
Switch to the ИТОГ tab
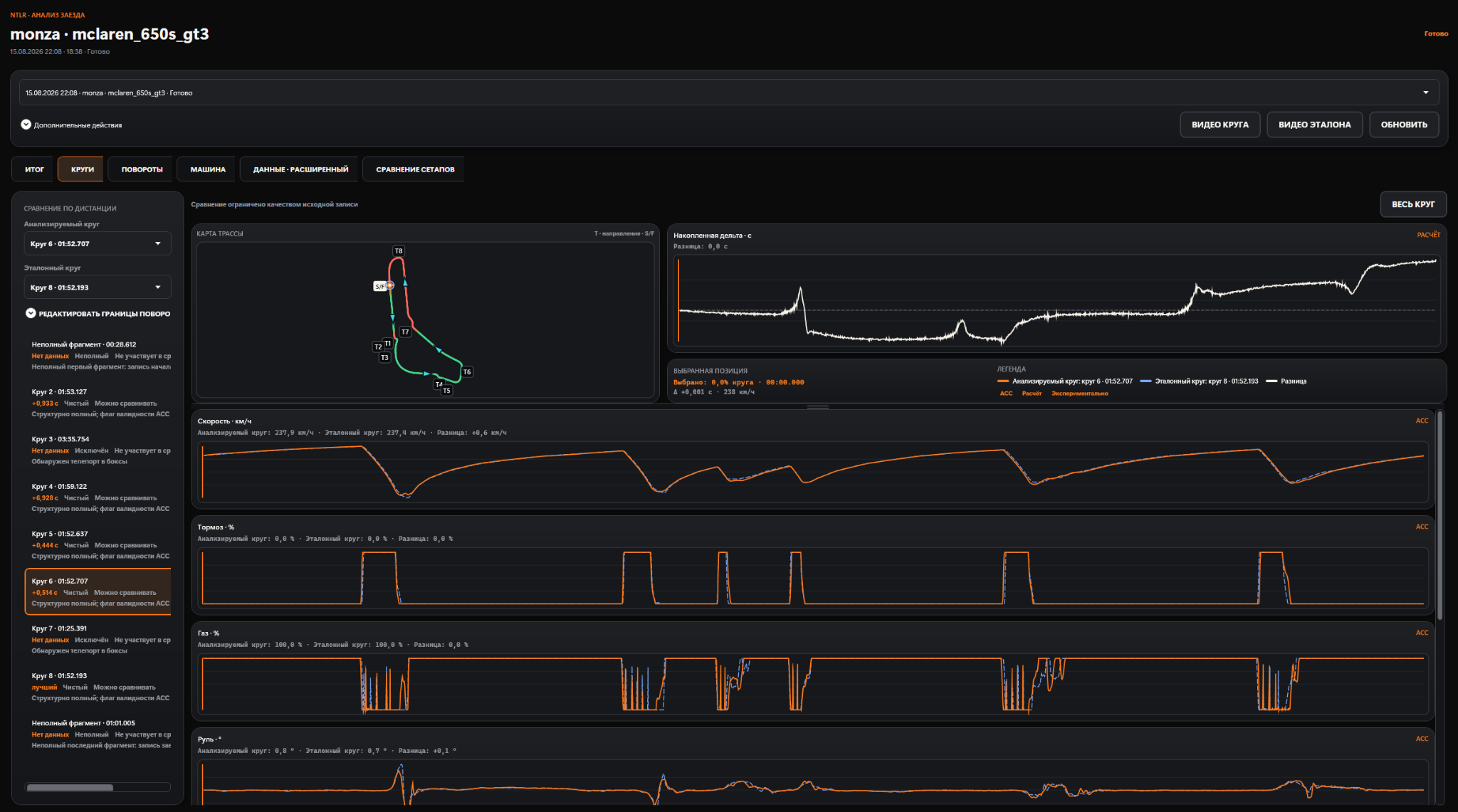tap(34, 169)
